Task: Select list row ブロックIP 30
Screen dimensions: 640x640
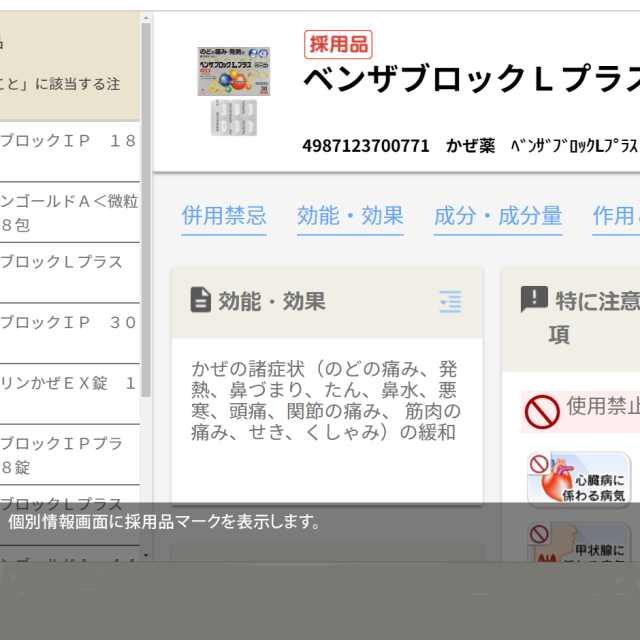Action: (x=69, y=333)
